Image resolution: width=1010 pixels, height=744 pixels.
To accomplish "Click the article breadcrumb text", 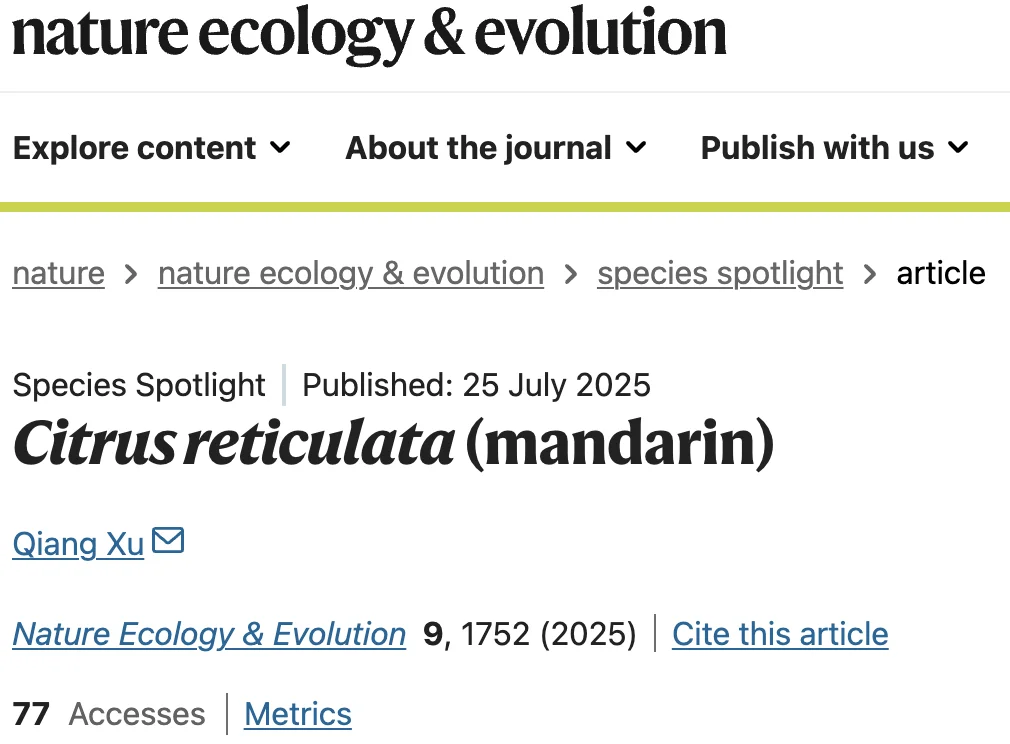I will tap(941, 273).
